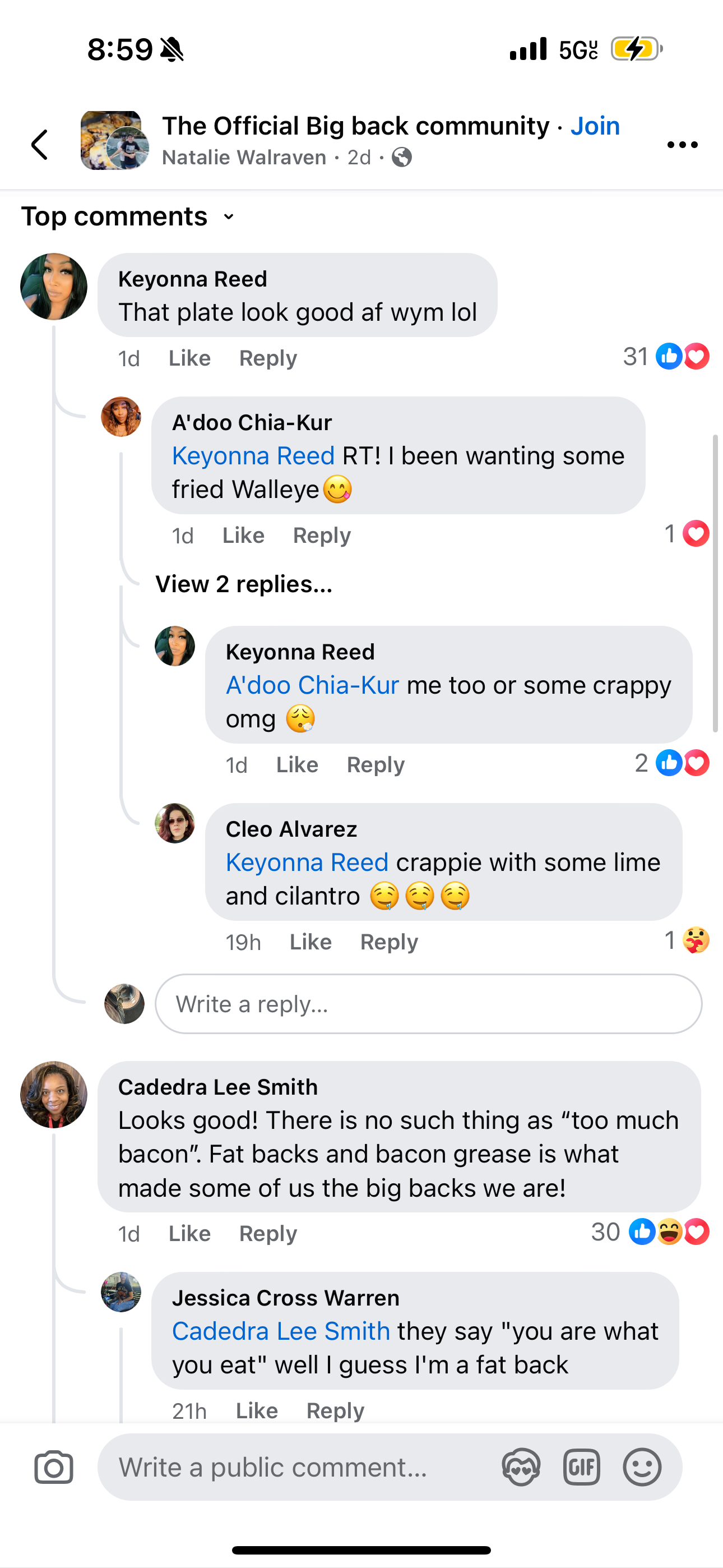Open the GIF picker icon
Image resolution: width=723 pixels, height=1568 pixels.
coord(581,1468)
